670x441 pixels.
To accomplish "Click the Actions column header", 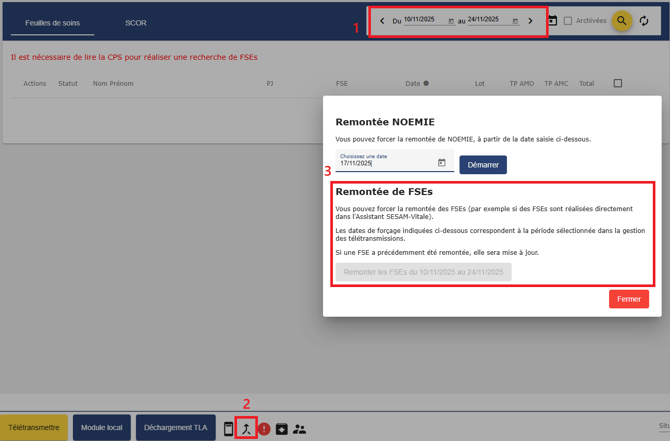I will tap(35, 83).
